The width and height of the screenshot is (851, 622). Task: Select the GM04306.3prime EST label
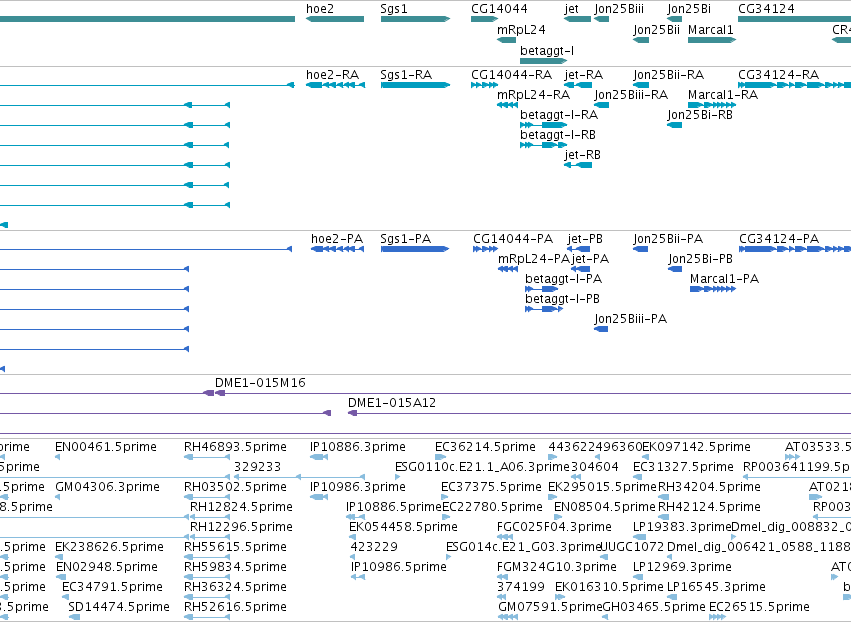click(x=107, y=487)
